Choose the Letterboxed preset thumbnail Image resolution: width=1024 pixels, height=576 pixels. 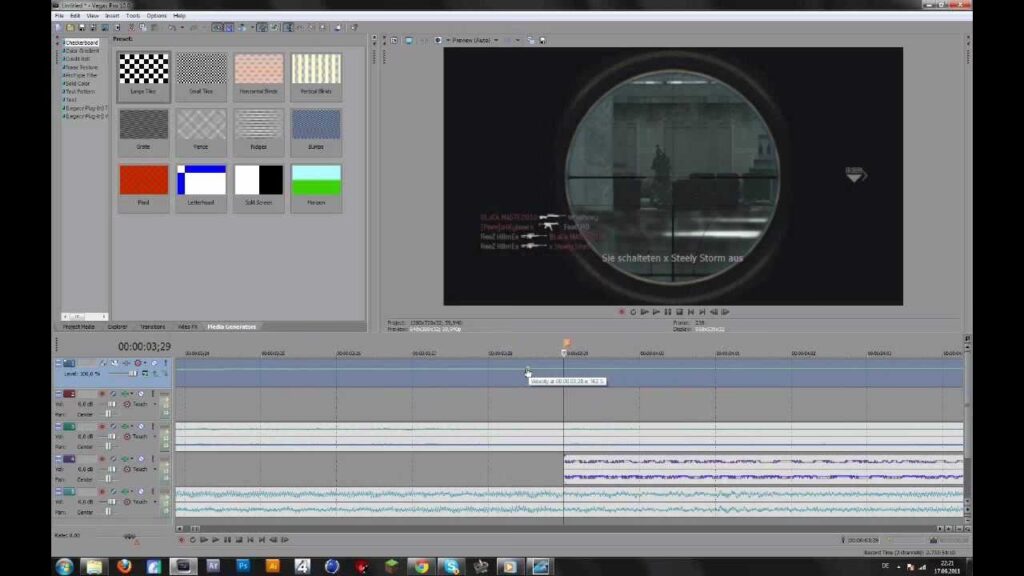coord(201,186)
